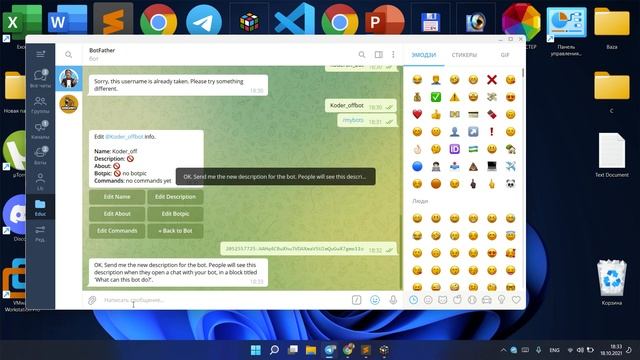640x360 pixels.
Task: Select the BotFather chat avatar
Action: coord(69,78)
